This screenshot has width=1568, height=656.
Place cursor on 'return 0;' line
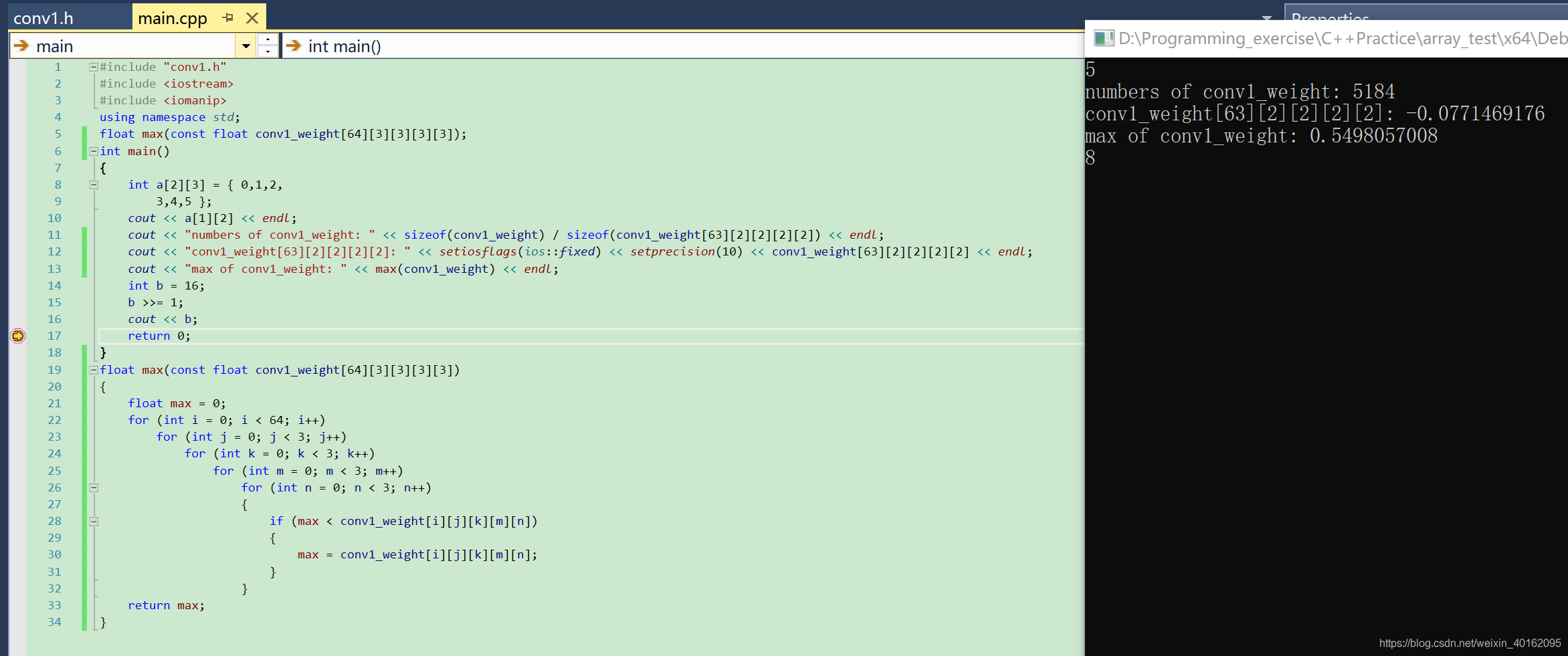click(x=159, y=336)
